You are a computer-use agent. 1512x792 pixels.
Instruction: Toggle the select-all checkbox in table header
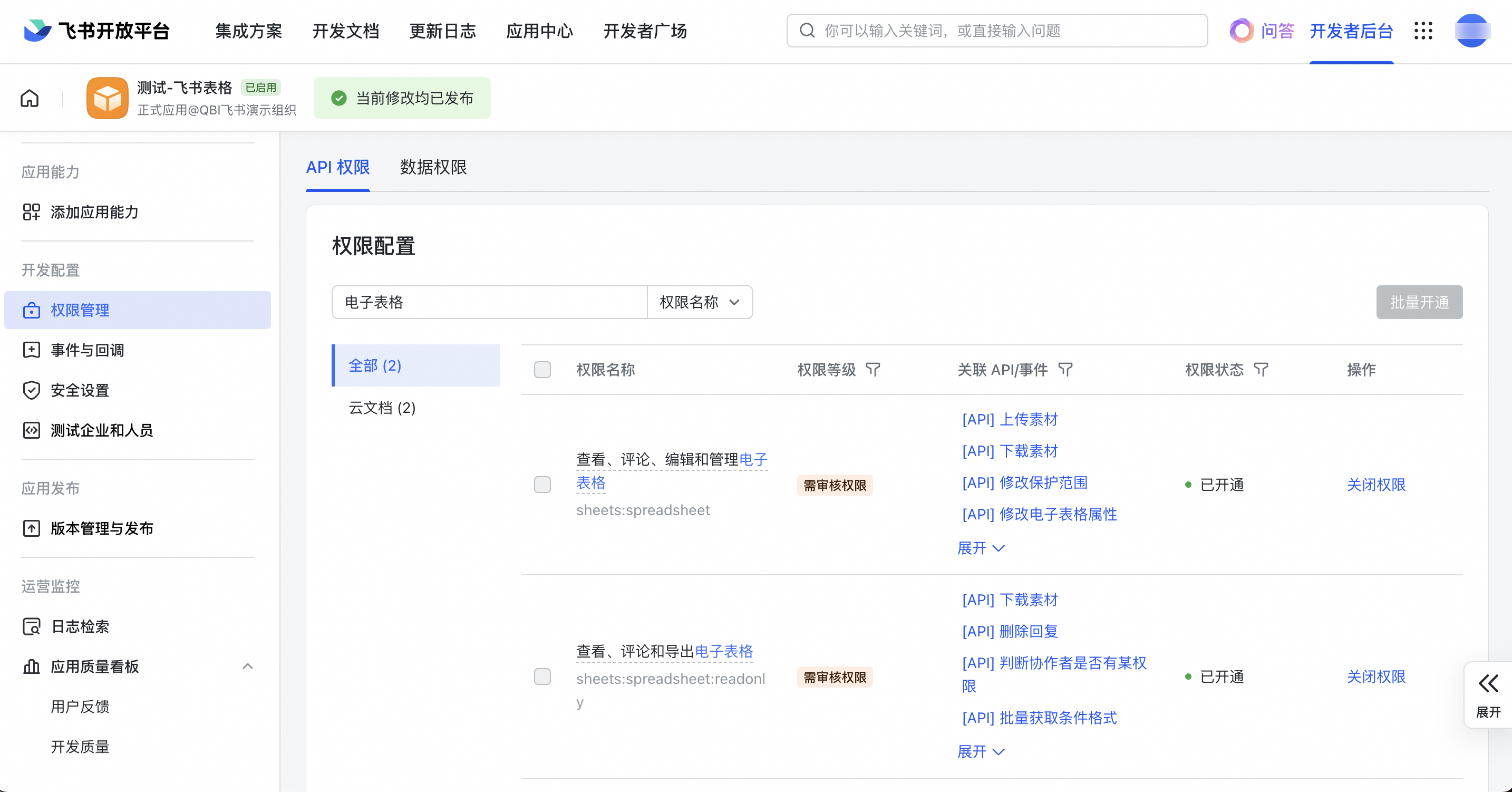pos(542,369)
